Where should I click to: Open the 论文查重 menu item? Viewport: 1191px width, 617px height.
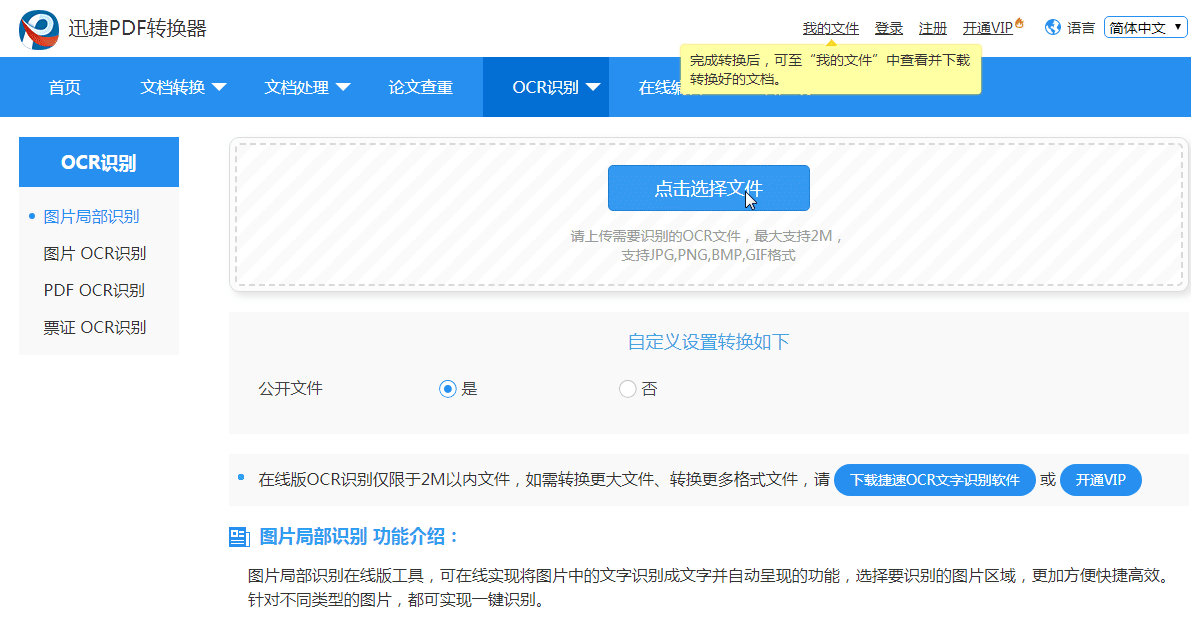[423, 87]
